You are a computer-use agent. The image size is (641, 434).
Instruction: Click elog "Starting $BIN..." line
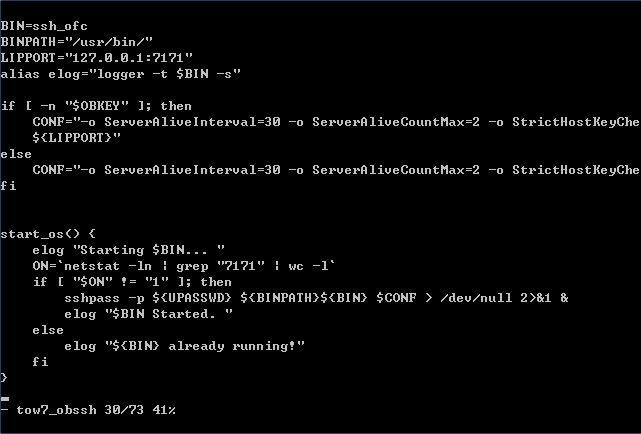coord(128,250)
